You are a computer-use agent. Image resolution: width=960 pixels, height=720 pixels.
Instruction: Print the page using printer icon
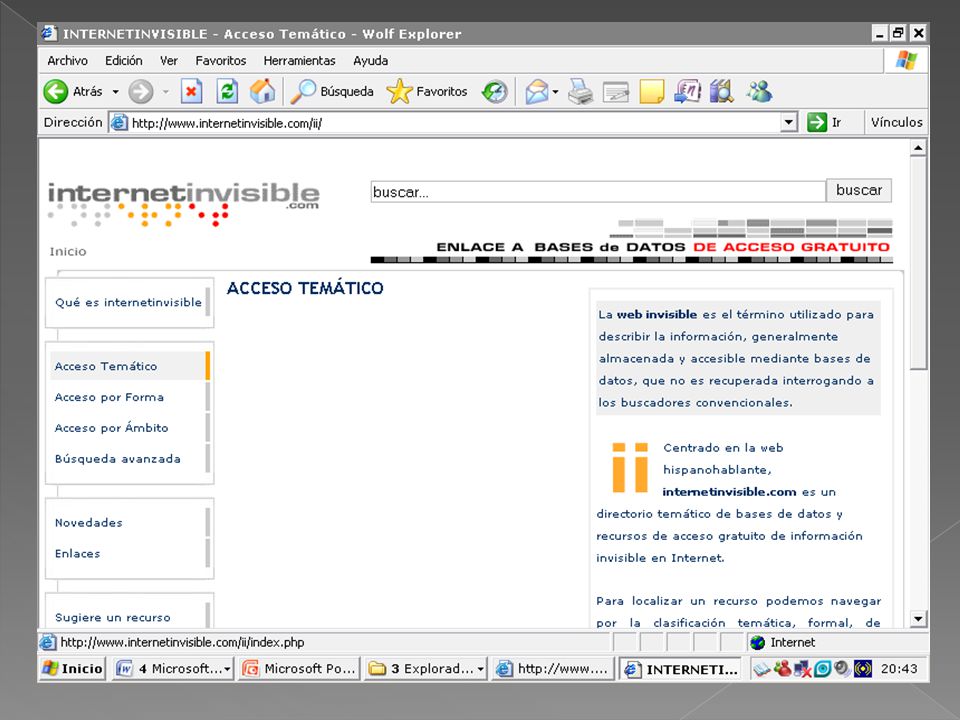coord(580,92)
